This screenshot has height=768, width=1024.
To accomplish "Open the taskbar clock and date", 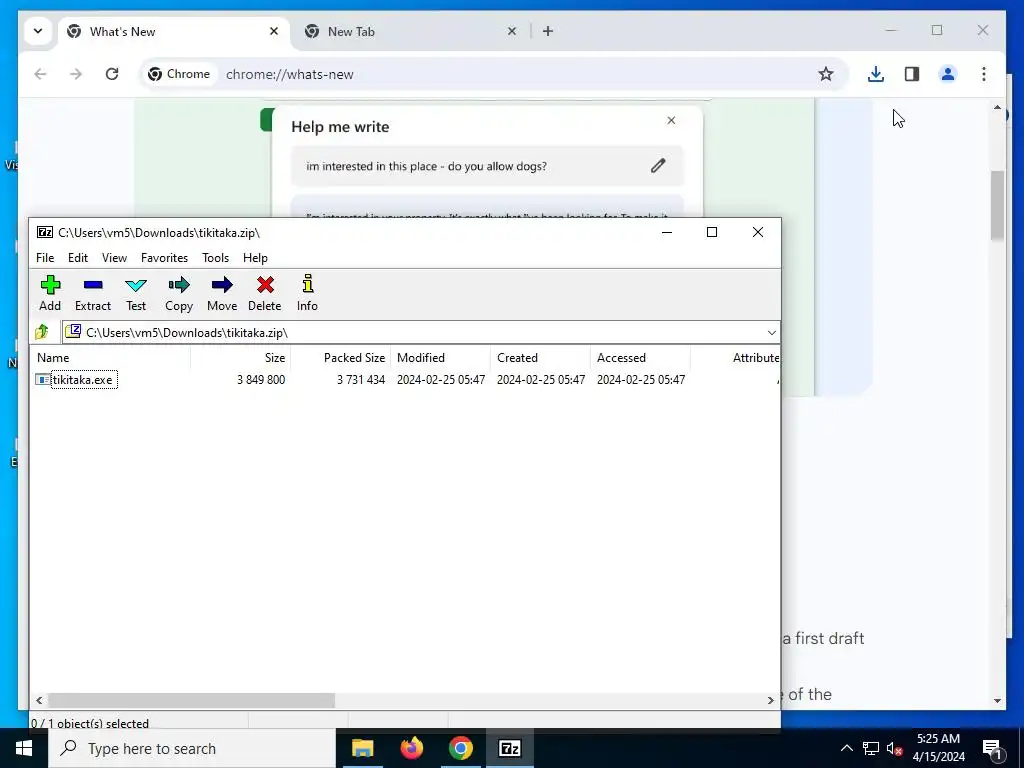I will [x=938, y=748].
